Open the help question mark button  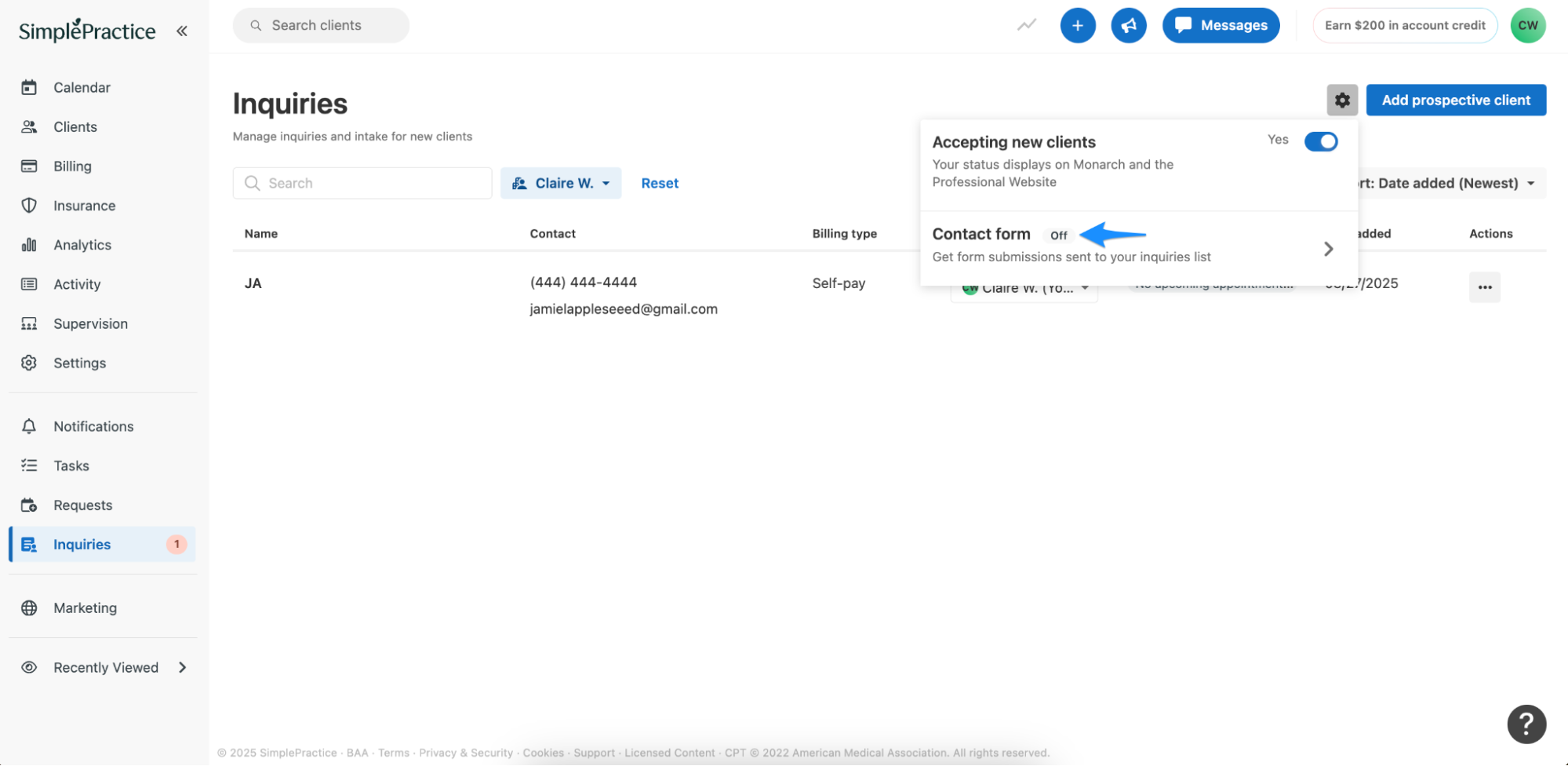point(1526,724)
